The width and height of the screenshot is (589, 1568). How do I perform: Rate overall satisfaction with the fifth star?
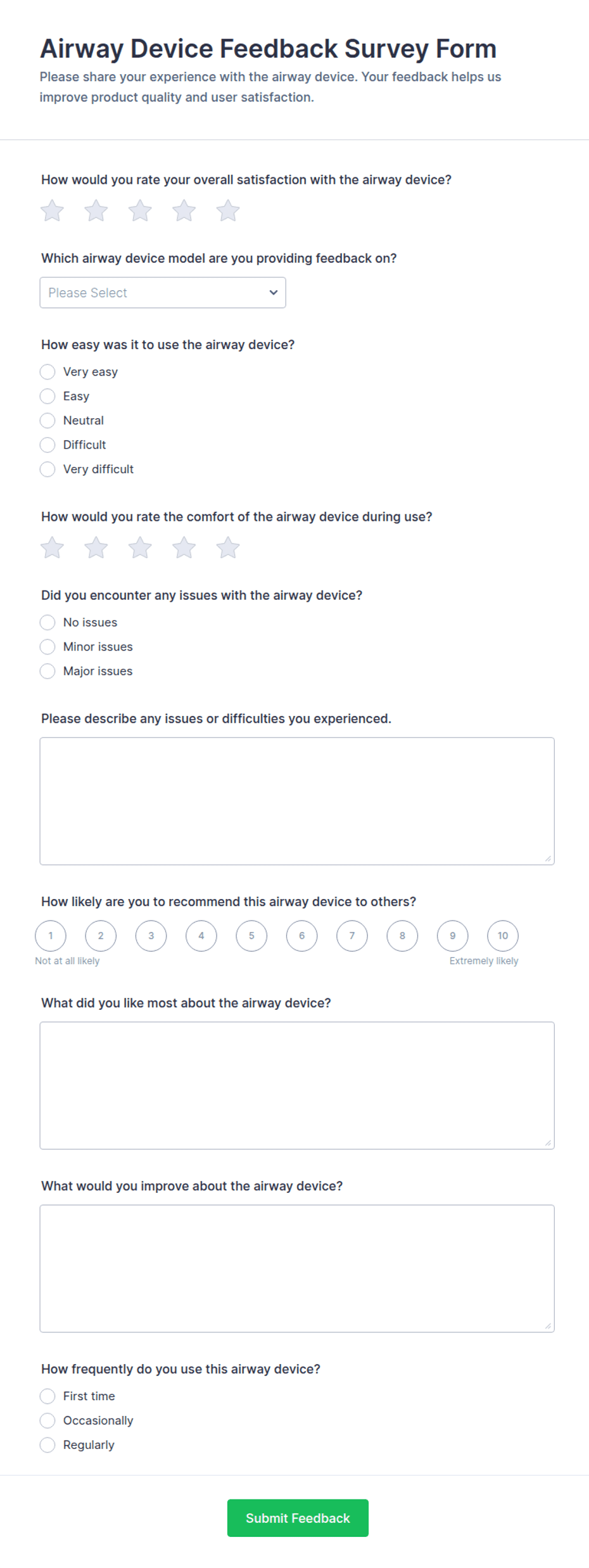[228, 211]
